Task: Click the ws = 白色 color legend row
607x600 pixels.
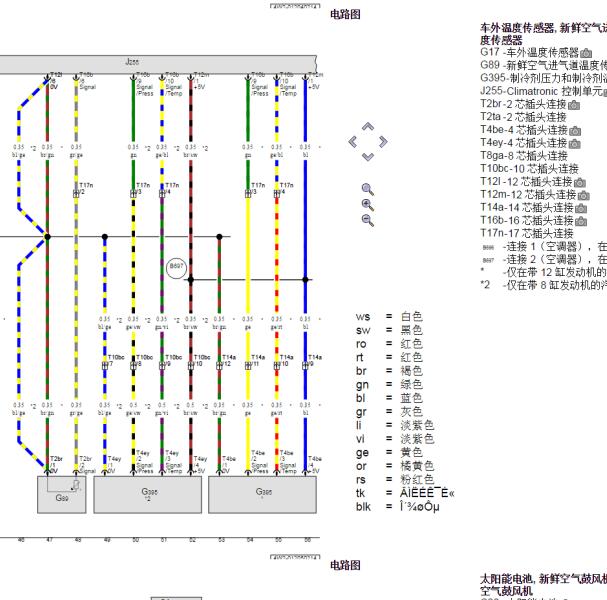Action: pyautogui.click(x=389, y=317)
